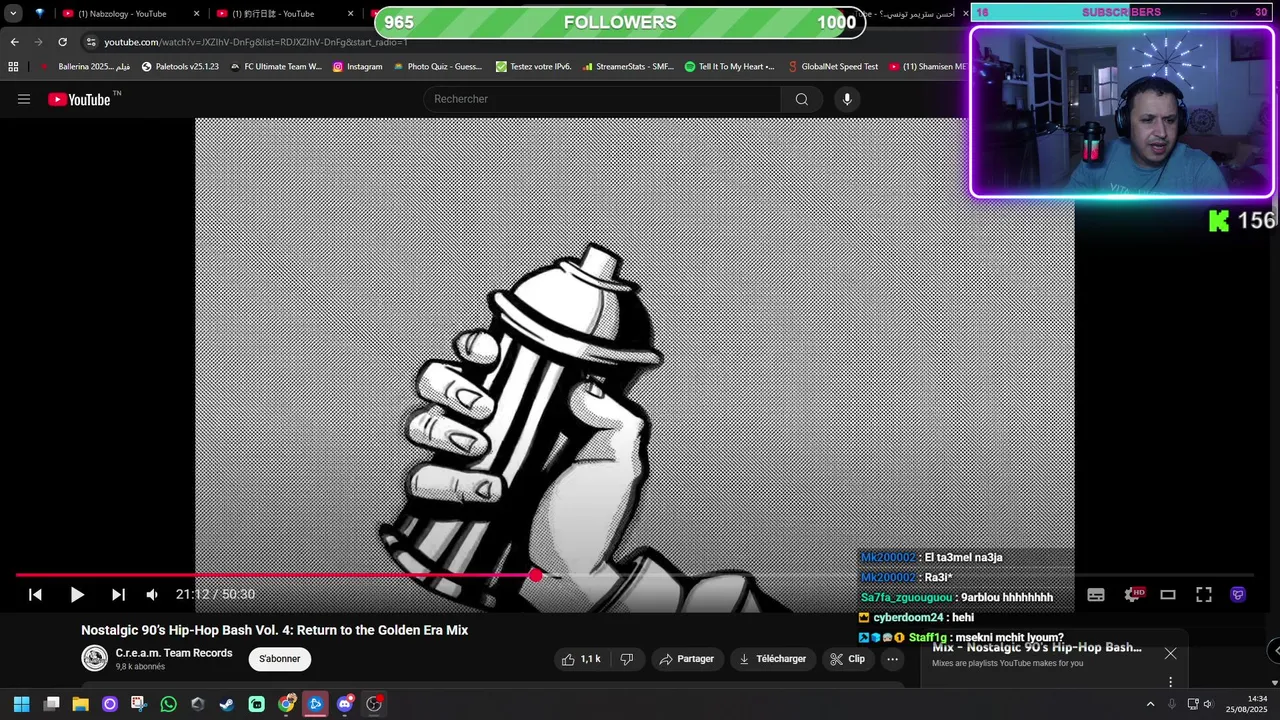1280x720 pixels.
Task: Open Google Chrome from the taskbar
Action: tap(286, 704)
